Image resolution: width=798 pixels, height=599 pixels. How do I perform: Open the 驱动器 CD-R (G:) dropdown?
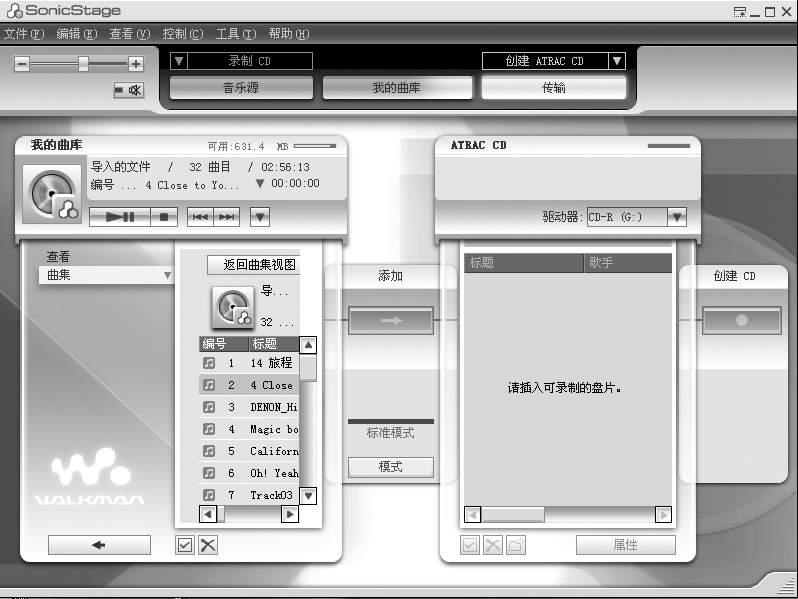pos(677,217)
